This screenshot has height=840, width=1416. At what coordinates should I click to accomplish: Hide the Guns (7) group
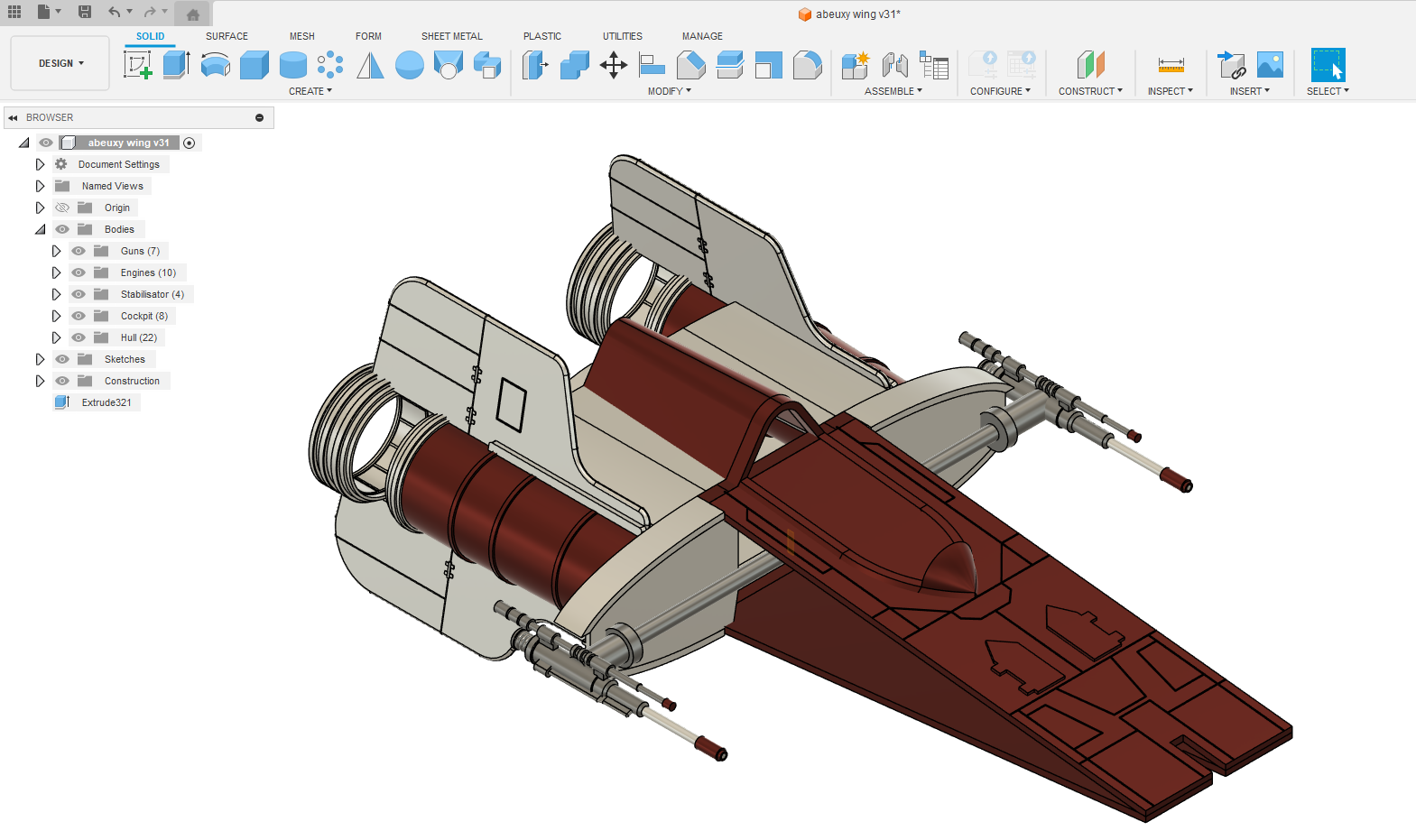tap(79, 251)
